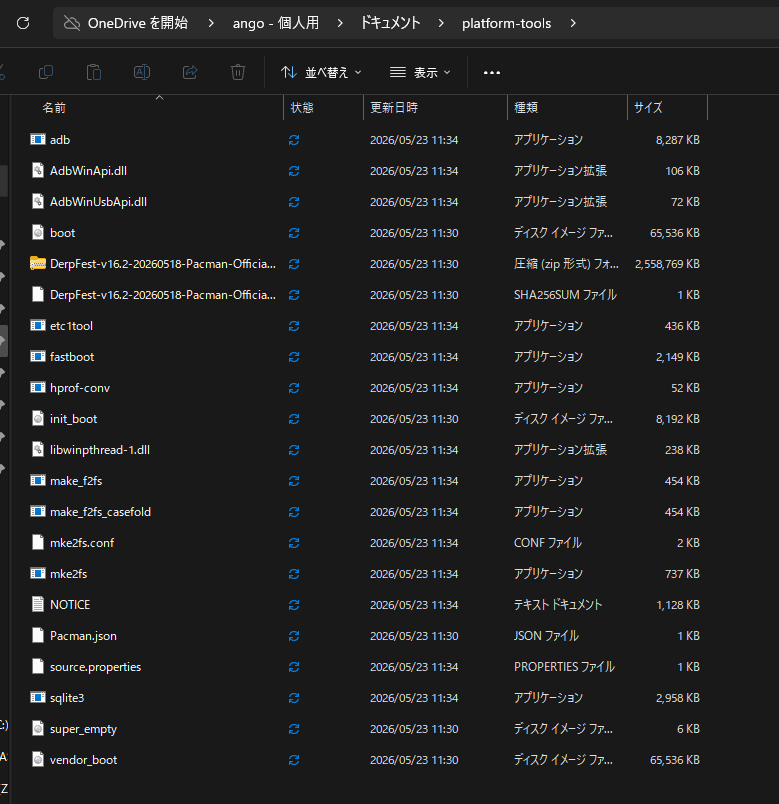Select the boot disk image icon
Viewport: 779px width, 804px height.
pos(38,232)
